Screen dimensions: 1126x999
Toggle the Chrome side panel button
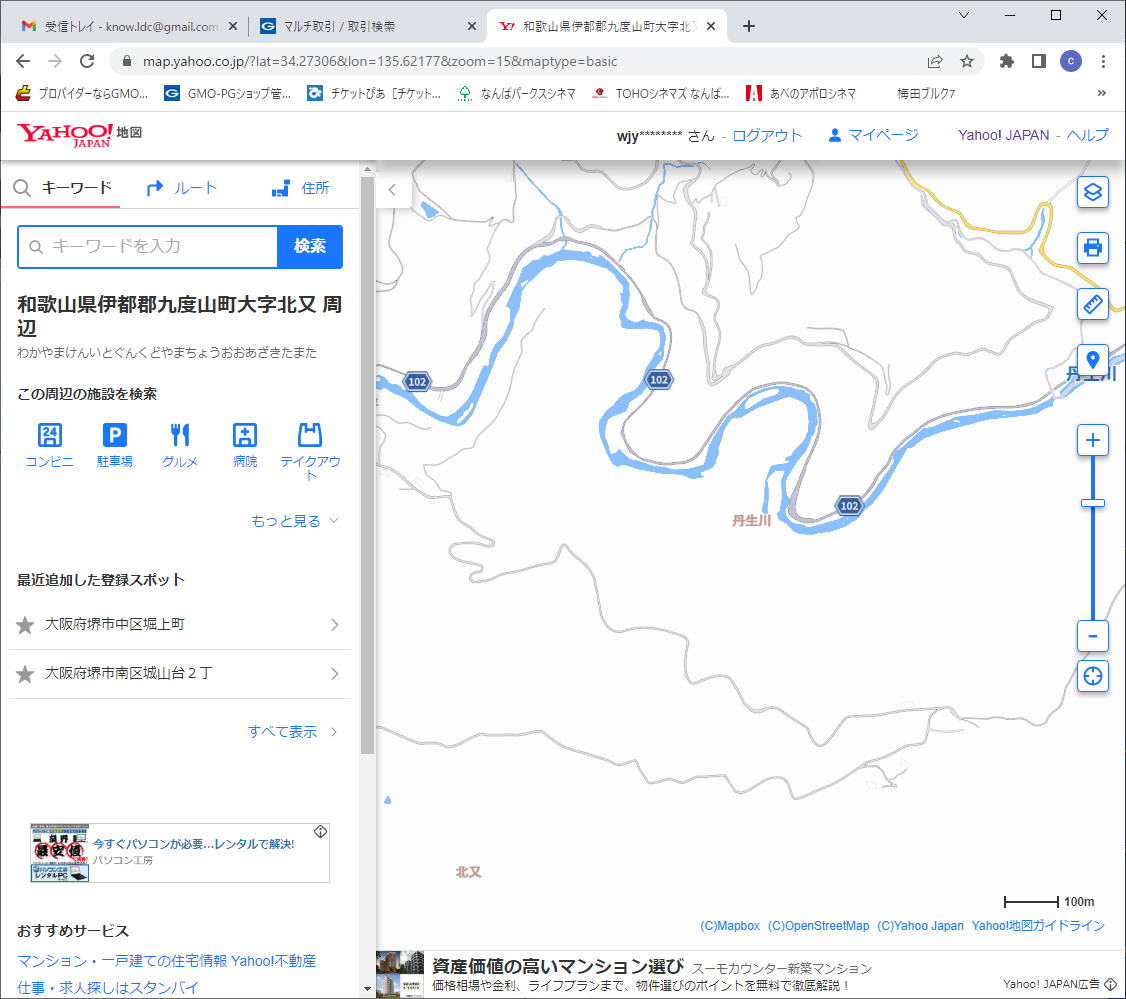coord(1038,61)
